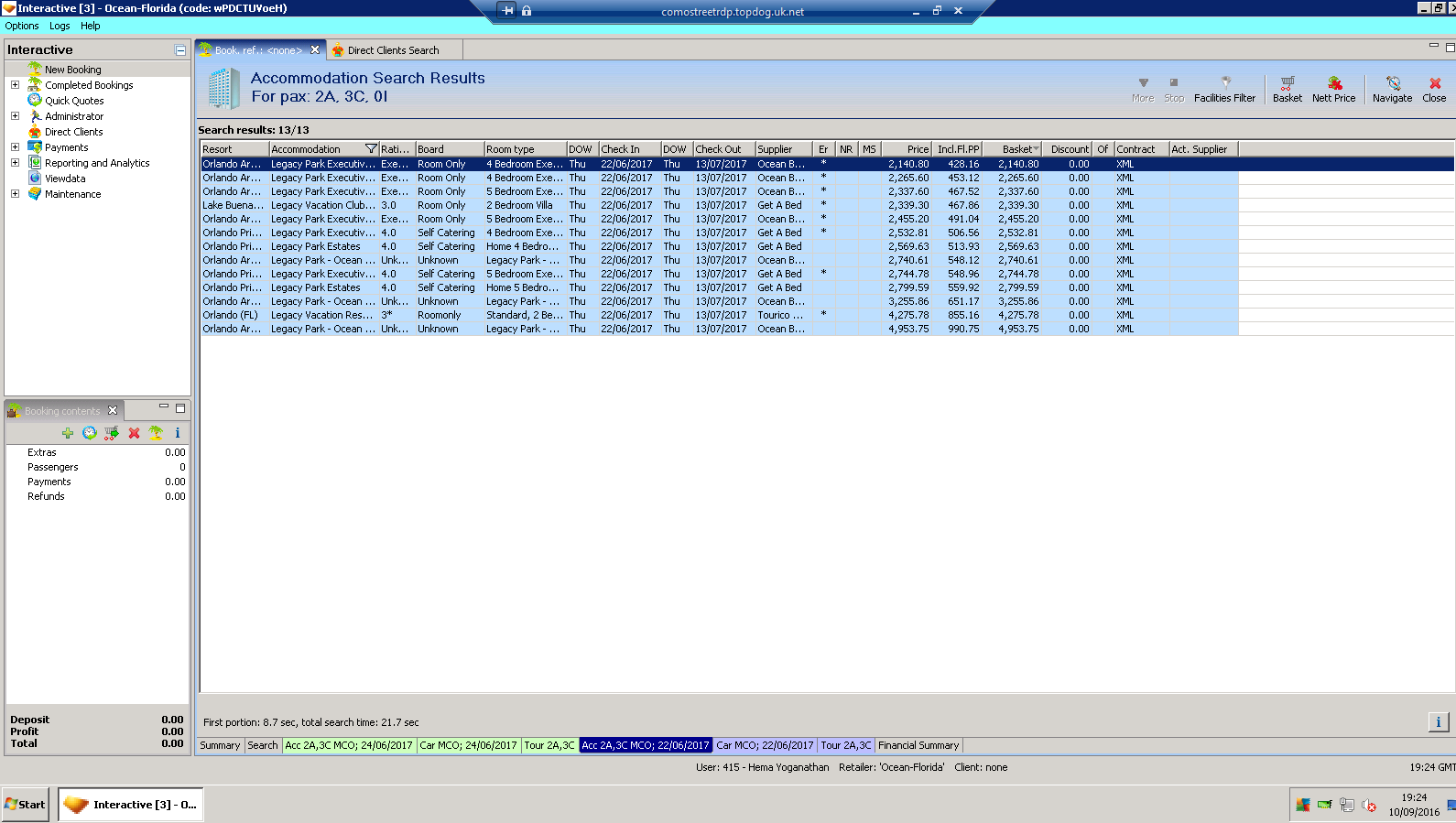Screen dimensions: 1456x823
Task: Switch to the Financial Summary tab
Action: (918, 745)
